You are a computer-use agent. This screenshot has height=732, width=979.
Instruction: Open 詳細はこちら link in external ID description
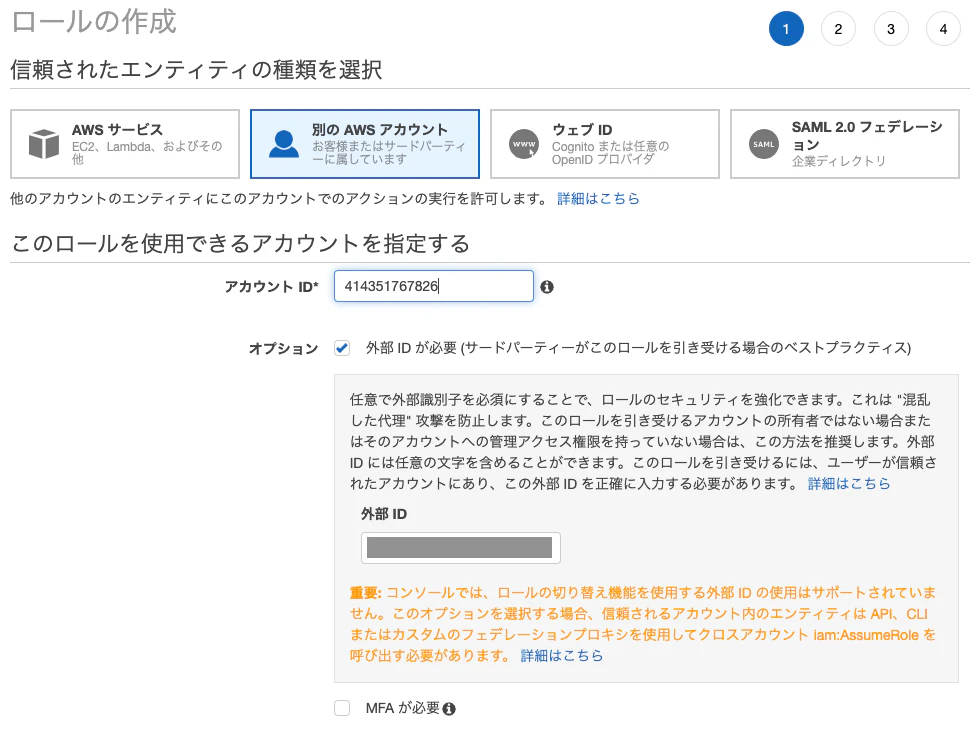tap(849, 483)
